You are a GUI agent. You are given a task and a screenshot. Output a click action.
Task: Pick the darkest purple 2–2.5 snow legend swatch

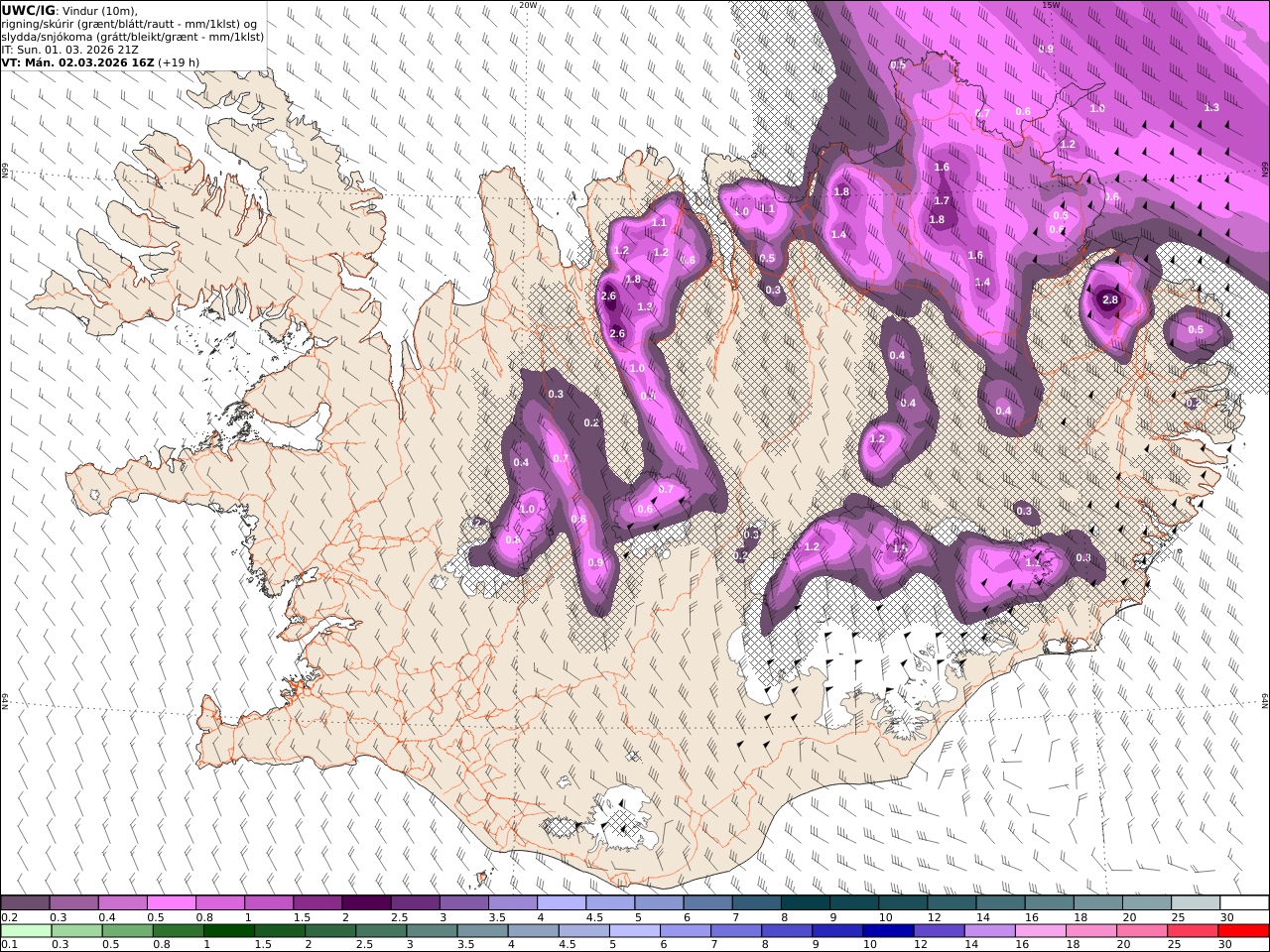click(x=365, y=903)
